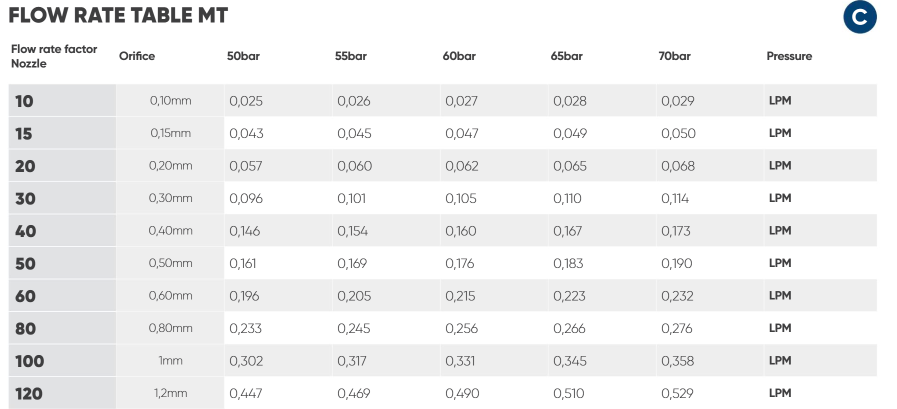Click the Pressure column header
This screenshot has width=897, height=409.
pyautogui.click(x=789, y=56)
